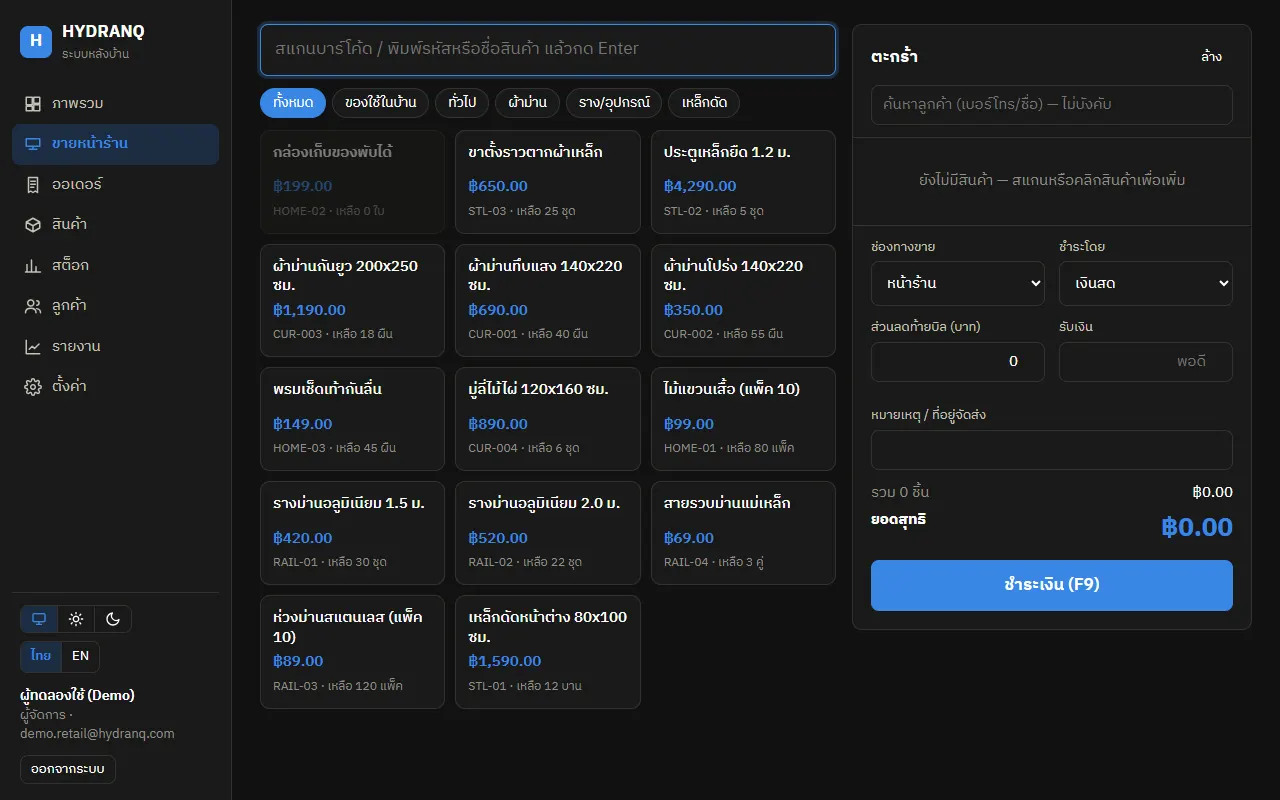The width and height of the screenshot is (1280, 800).
Task: Filter by ราง/อุปกรณ์ category
Action: click(614, 103)
